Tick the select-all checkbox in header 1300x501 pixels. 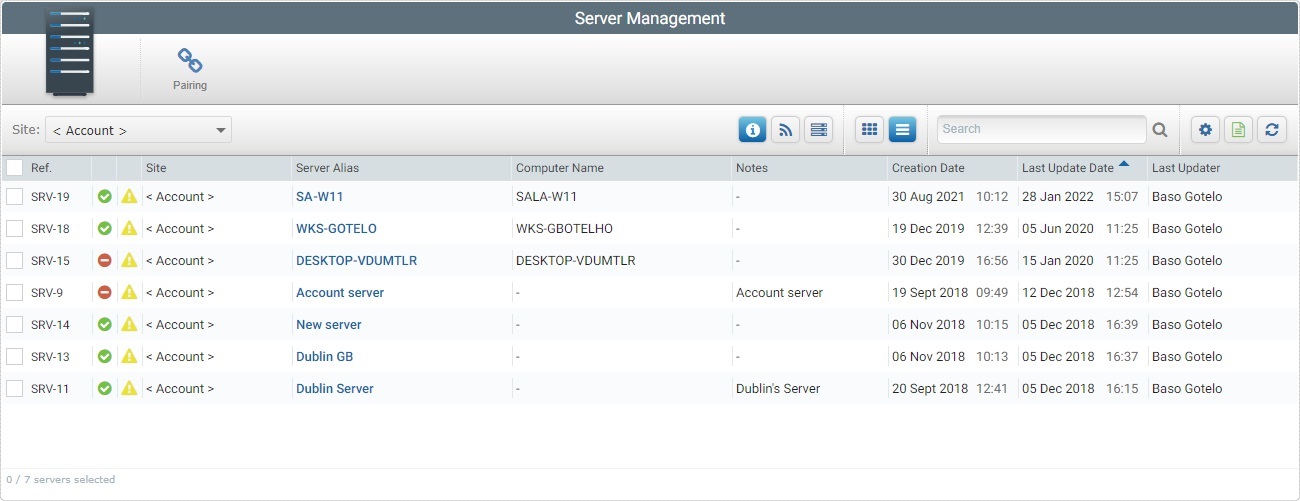coord(14,168)
